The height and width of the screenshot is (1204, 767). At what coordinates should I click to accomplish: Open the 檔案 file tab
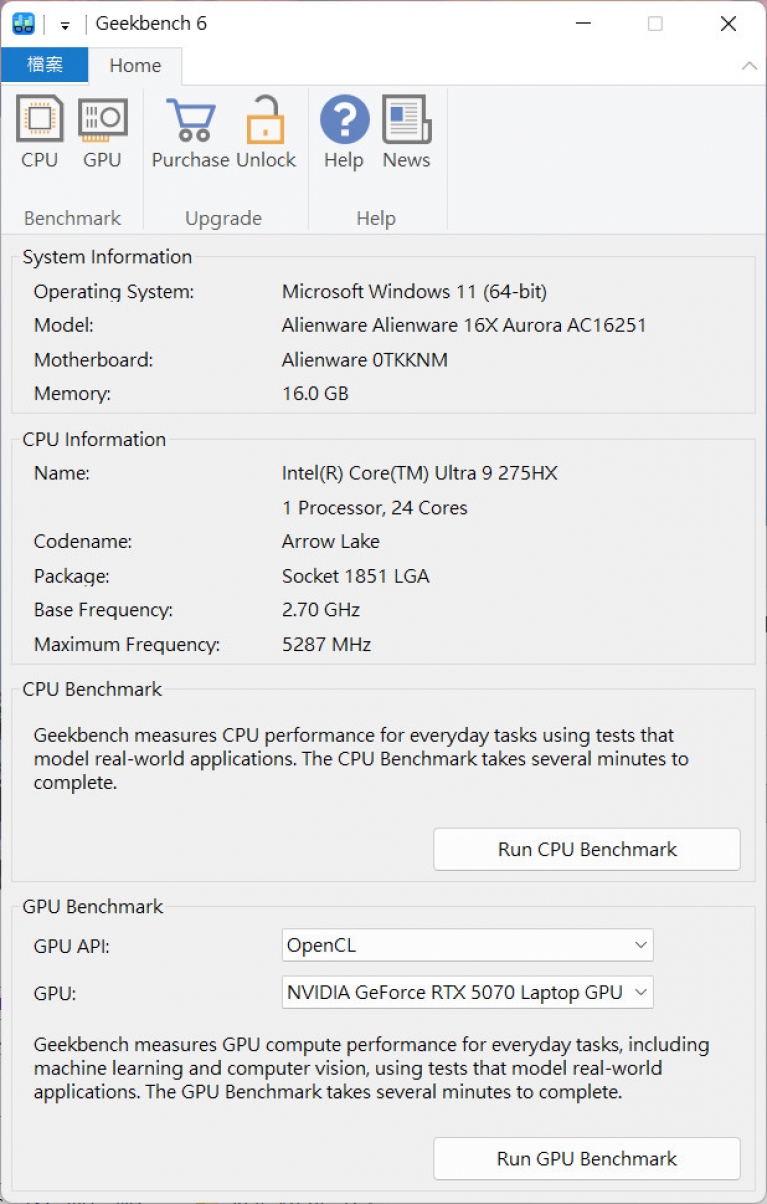pos(45,65)
